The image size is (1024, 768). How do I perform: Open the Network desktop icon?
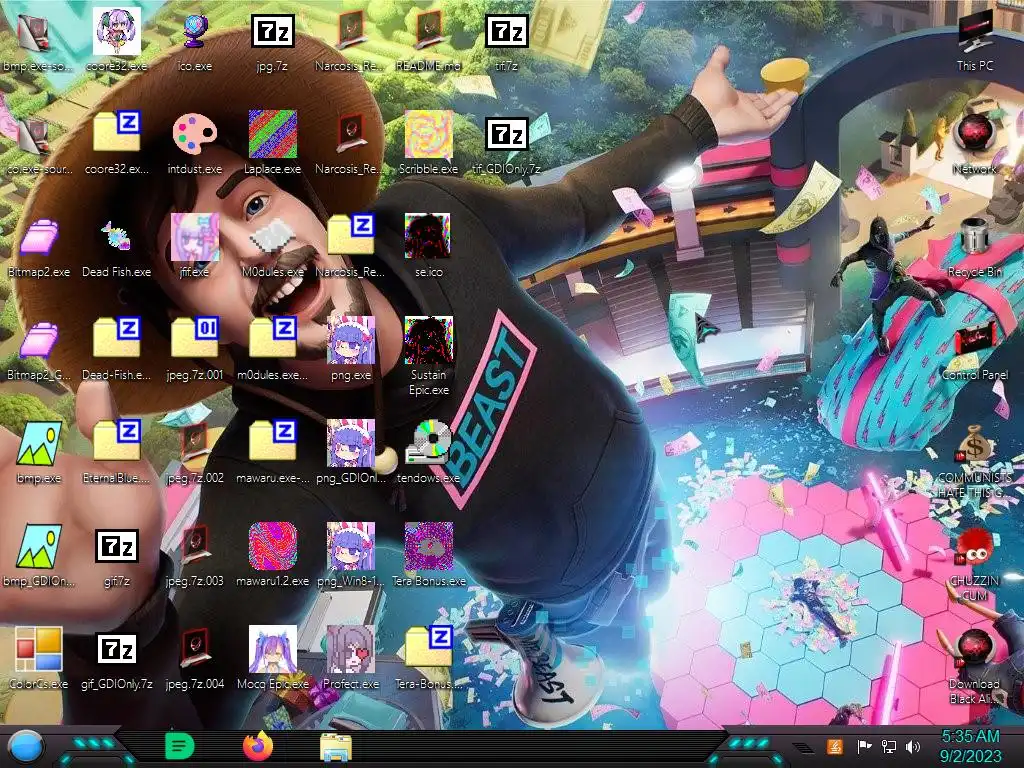click(974, 134)
